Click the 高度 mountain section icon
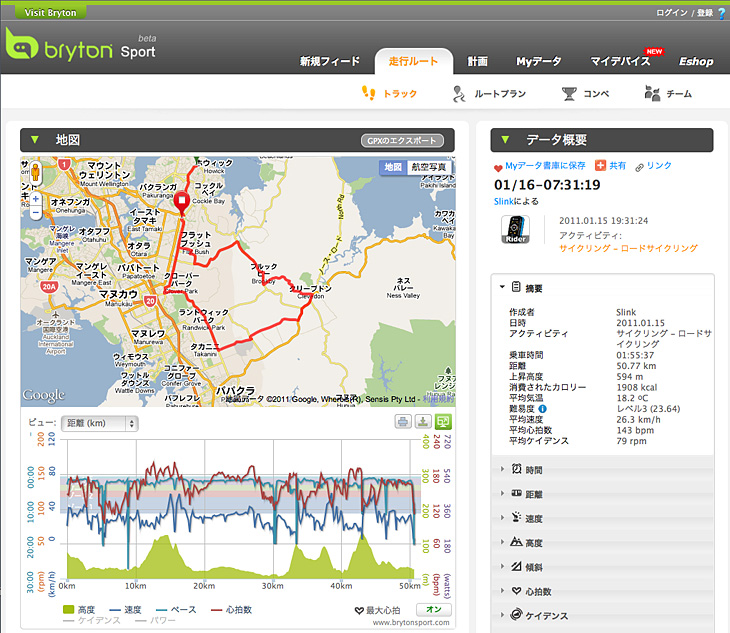The image size is (730, 633). pyautogui.click(x=516, y=541)
